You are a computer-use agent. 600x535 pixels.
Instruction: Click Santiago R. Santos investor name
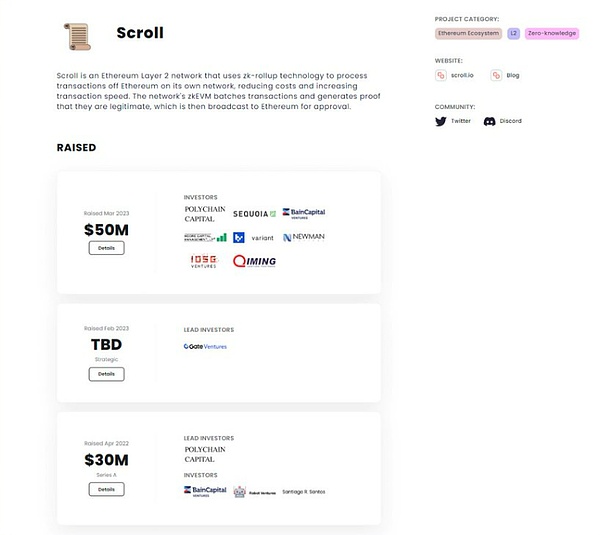coord(303,491)
